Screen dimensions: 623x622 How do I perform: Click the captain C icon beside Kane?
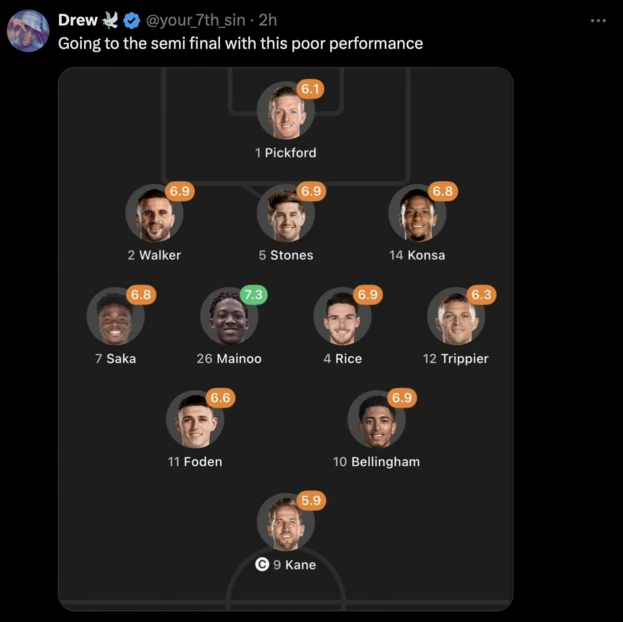click(262, 565)
